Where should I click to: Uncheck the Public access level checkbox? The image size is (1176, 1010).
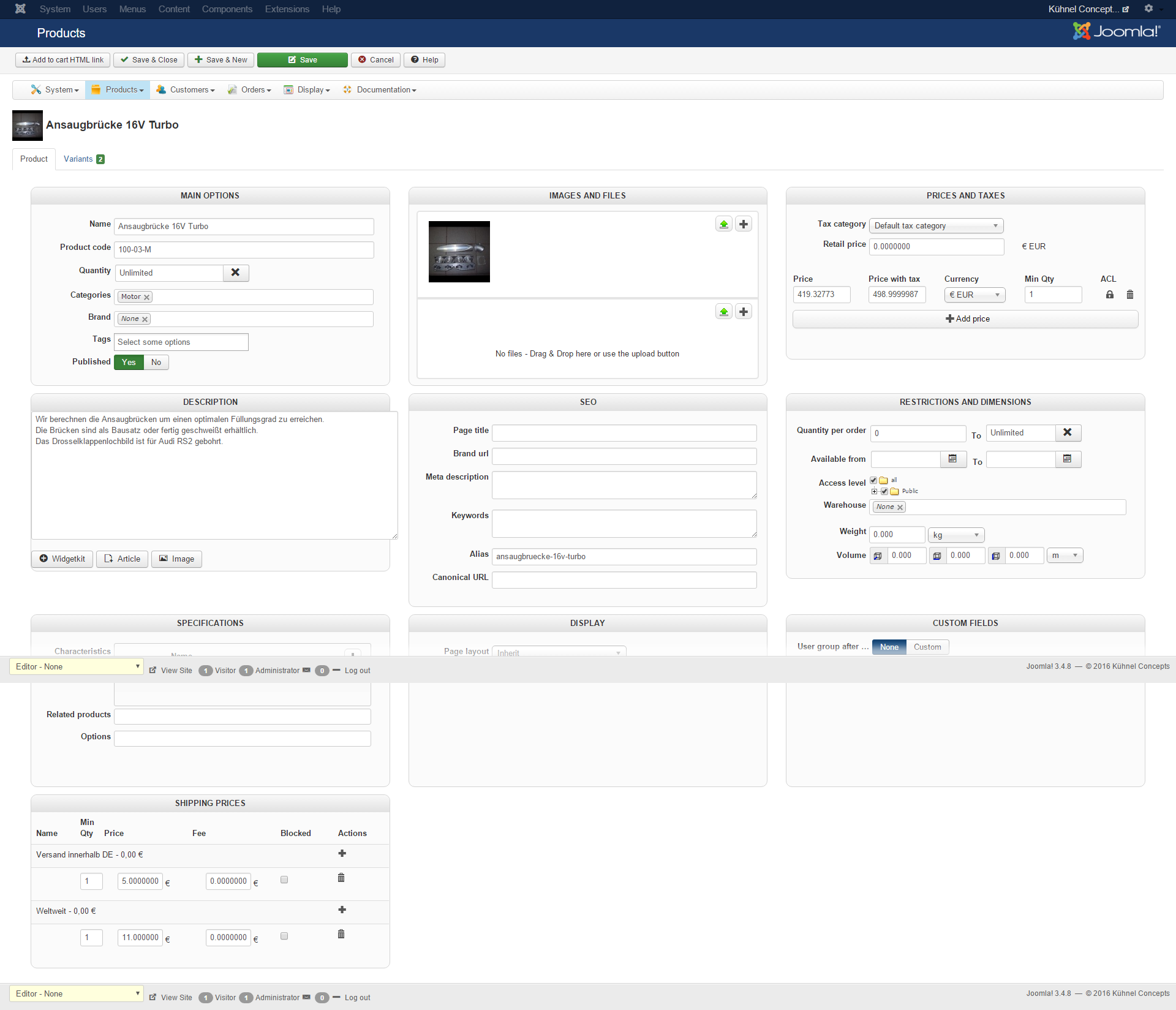(x=884, y=491)
